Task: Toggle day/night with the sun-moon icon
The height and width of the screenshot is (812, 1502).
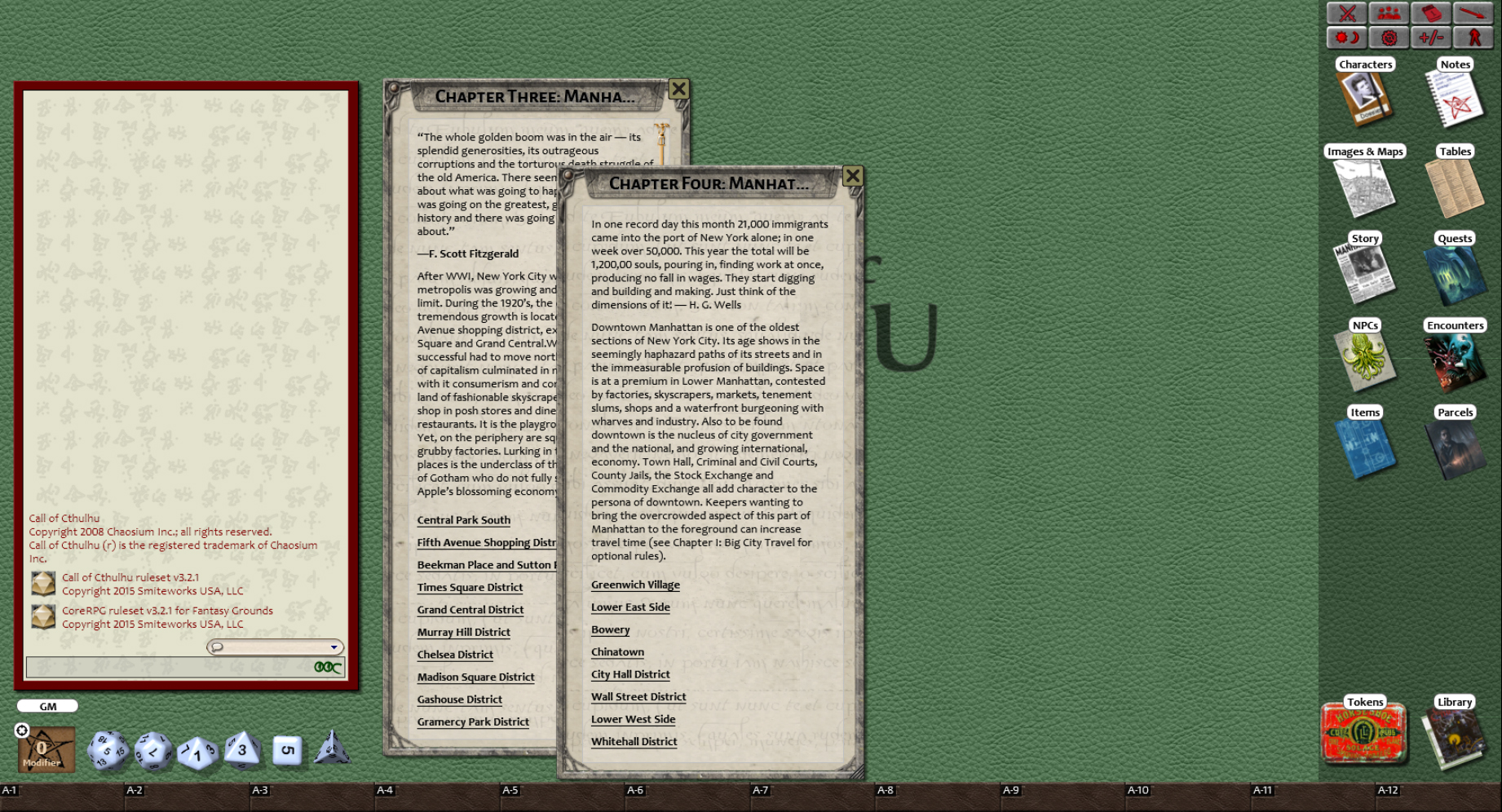Action: click(1347, 38)
